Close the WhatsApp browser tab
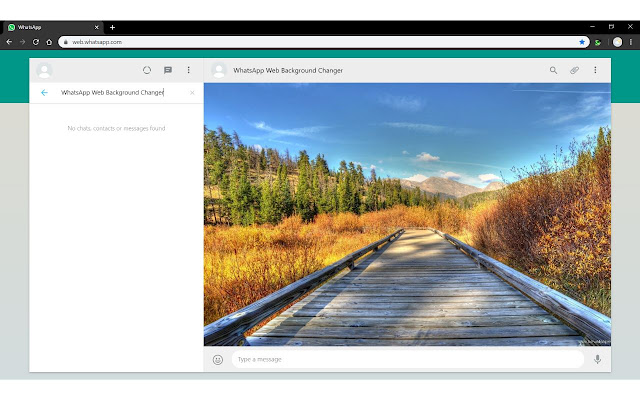The width and height of the screenshot is (640, 400). pyautogui.click(x=97, y=27)
